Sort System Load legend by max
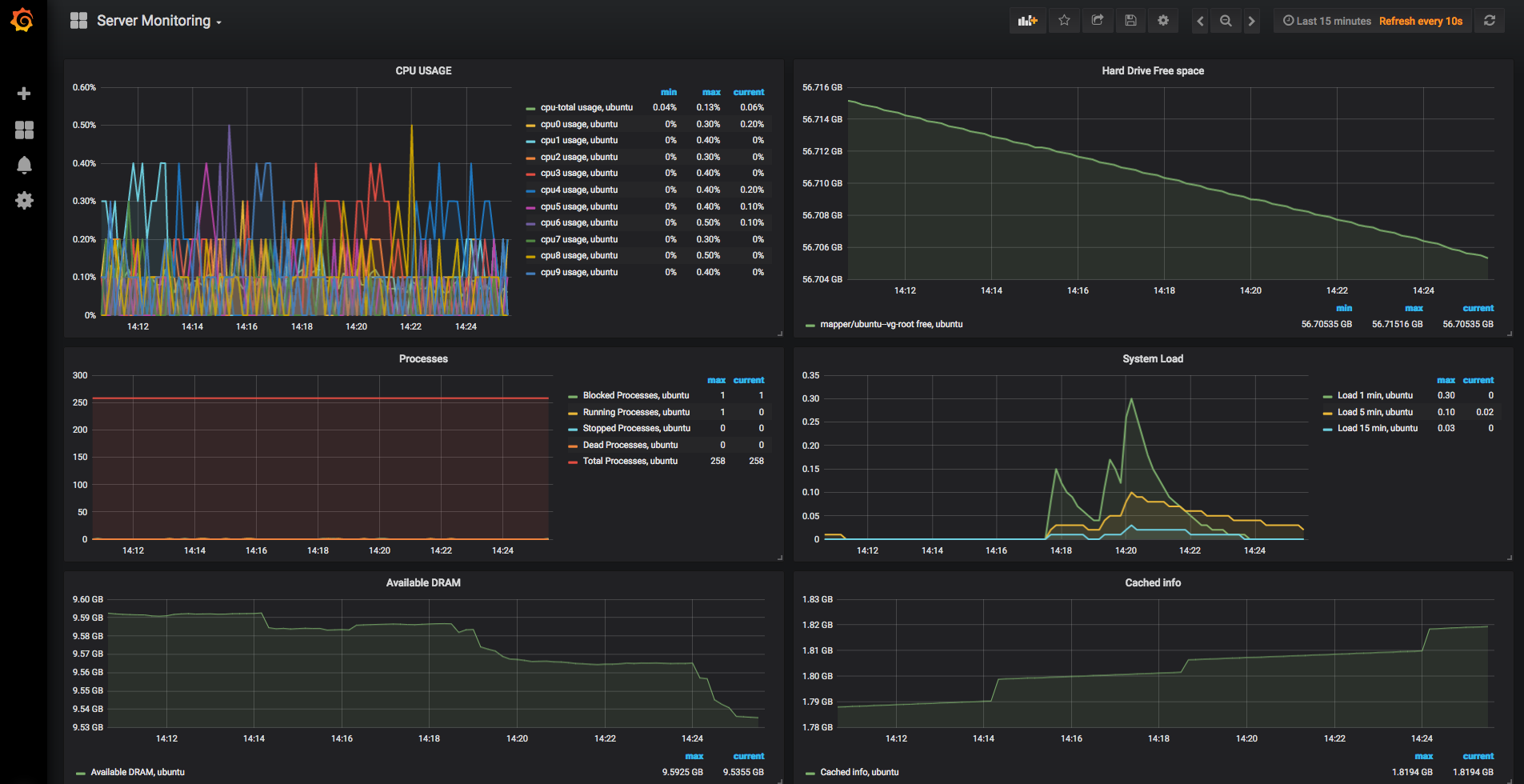Image resolution: width=1524 pixels, height=784 pixels. (1446, 380)
